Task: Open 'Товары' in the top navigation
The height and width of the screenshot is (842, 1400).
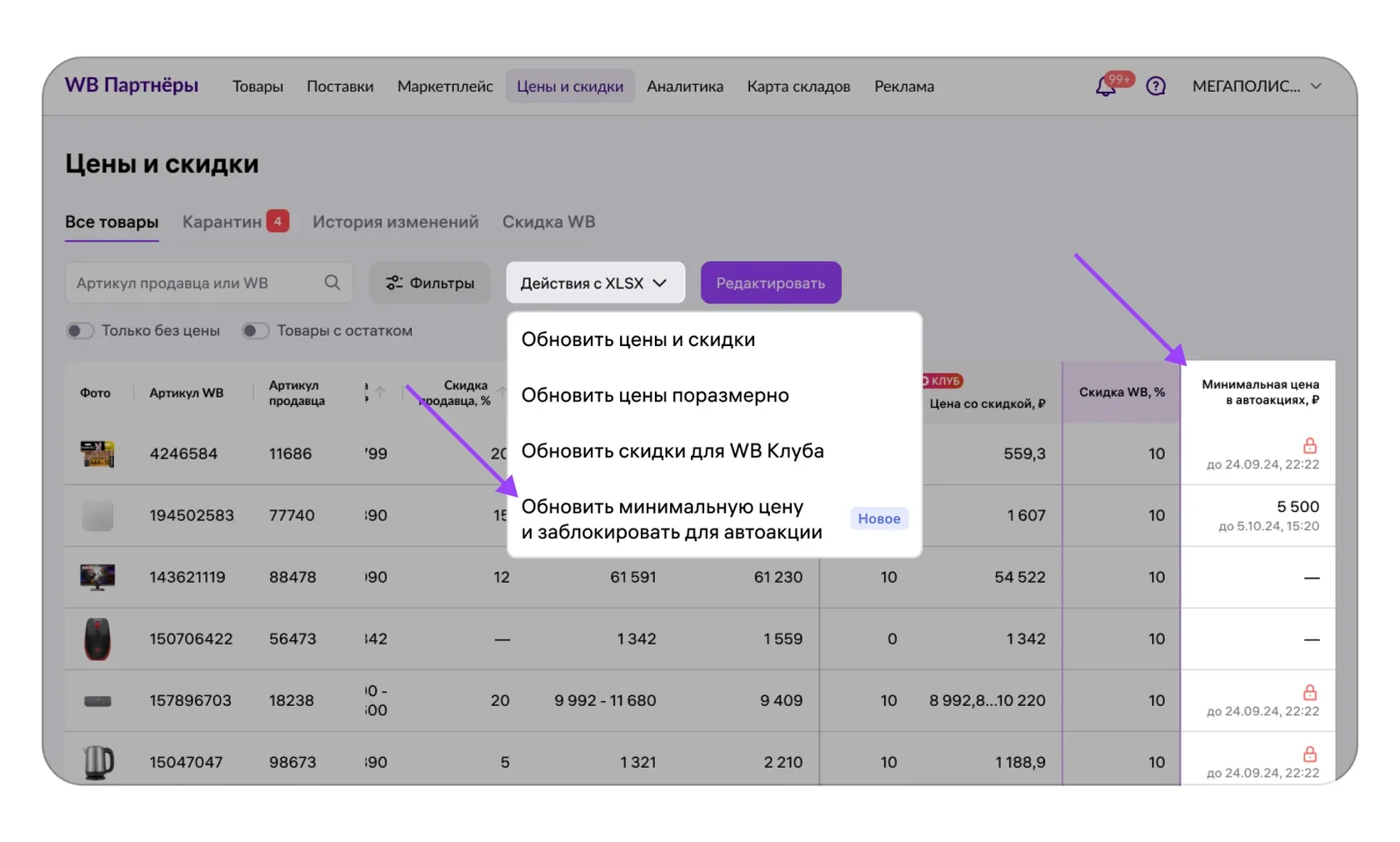Action: [x=257, y=86]
